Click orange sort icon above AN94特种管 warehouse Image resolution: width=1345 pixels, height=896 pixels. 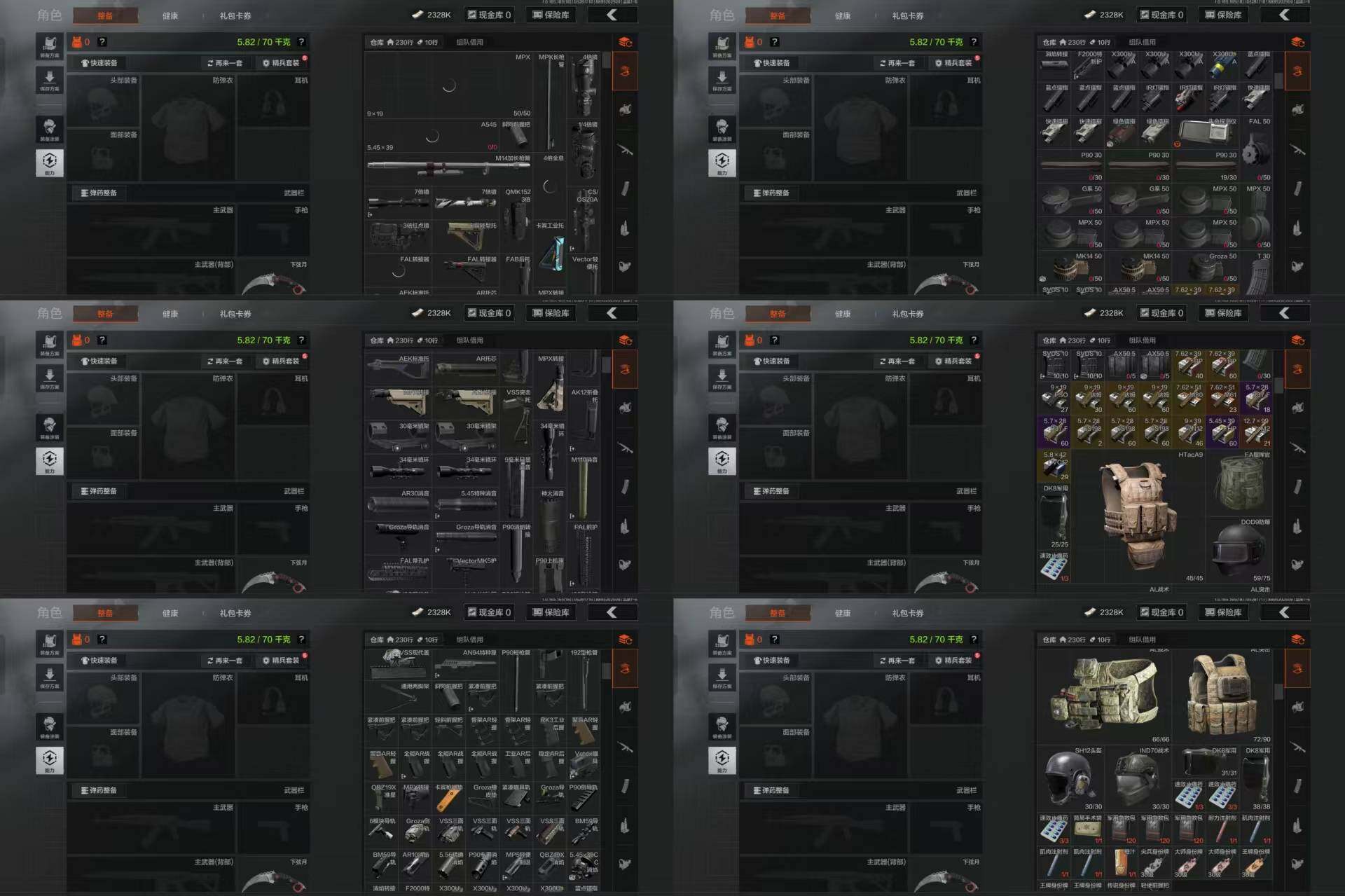pyautogui.click(x=626, y=640)
